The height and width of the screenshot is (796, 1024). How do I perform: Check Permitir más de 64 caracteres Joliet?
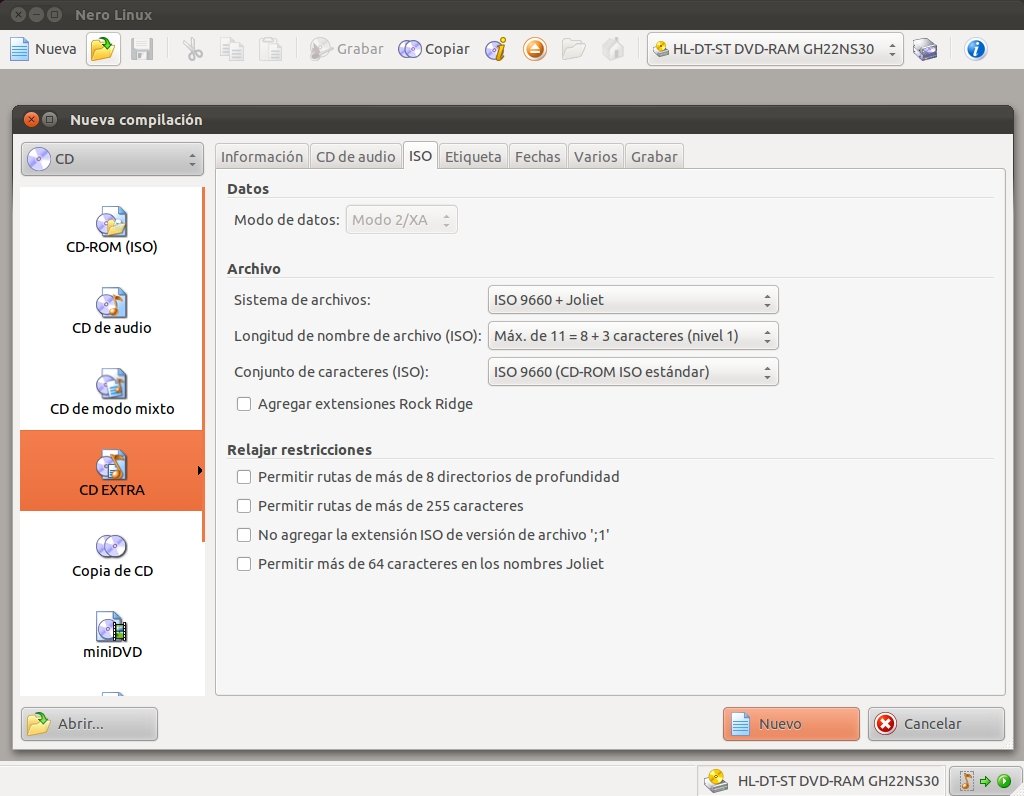tap(244, 564)
